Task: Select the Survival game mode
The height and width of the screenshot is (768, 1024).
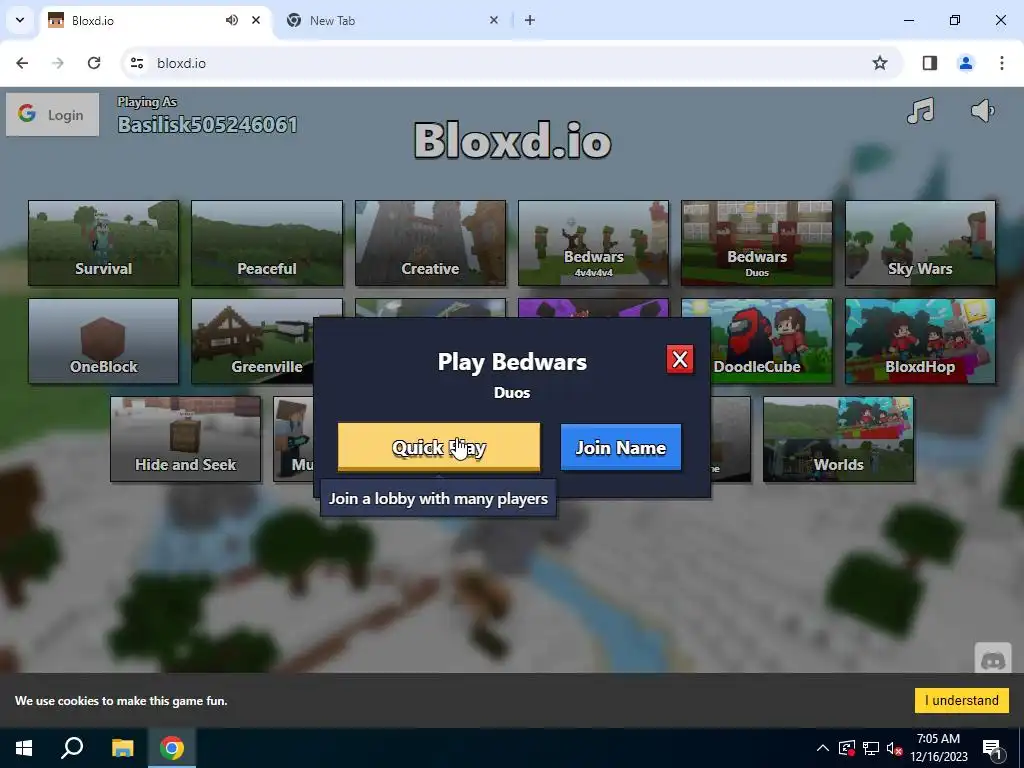Action: [x=103, y=243]
